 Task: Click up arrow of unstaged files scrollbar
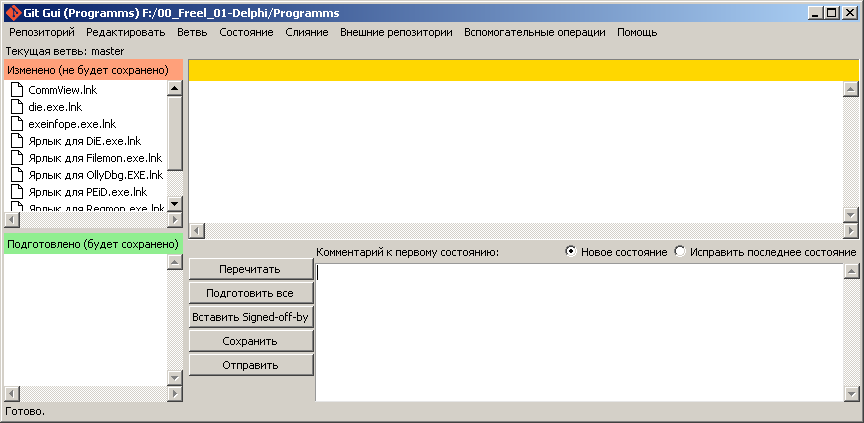[175, 88]
